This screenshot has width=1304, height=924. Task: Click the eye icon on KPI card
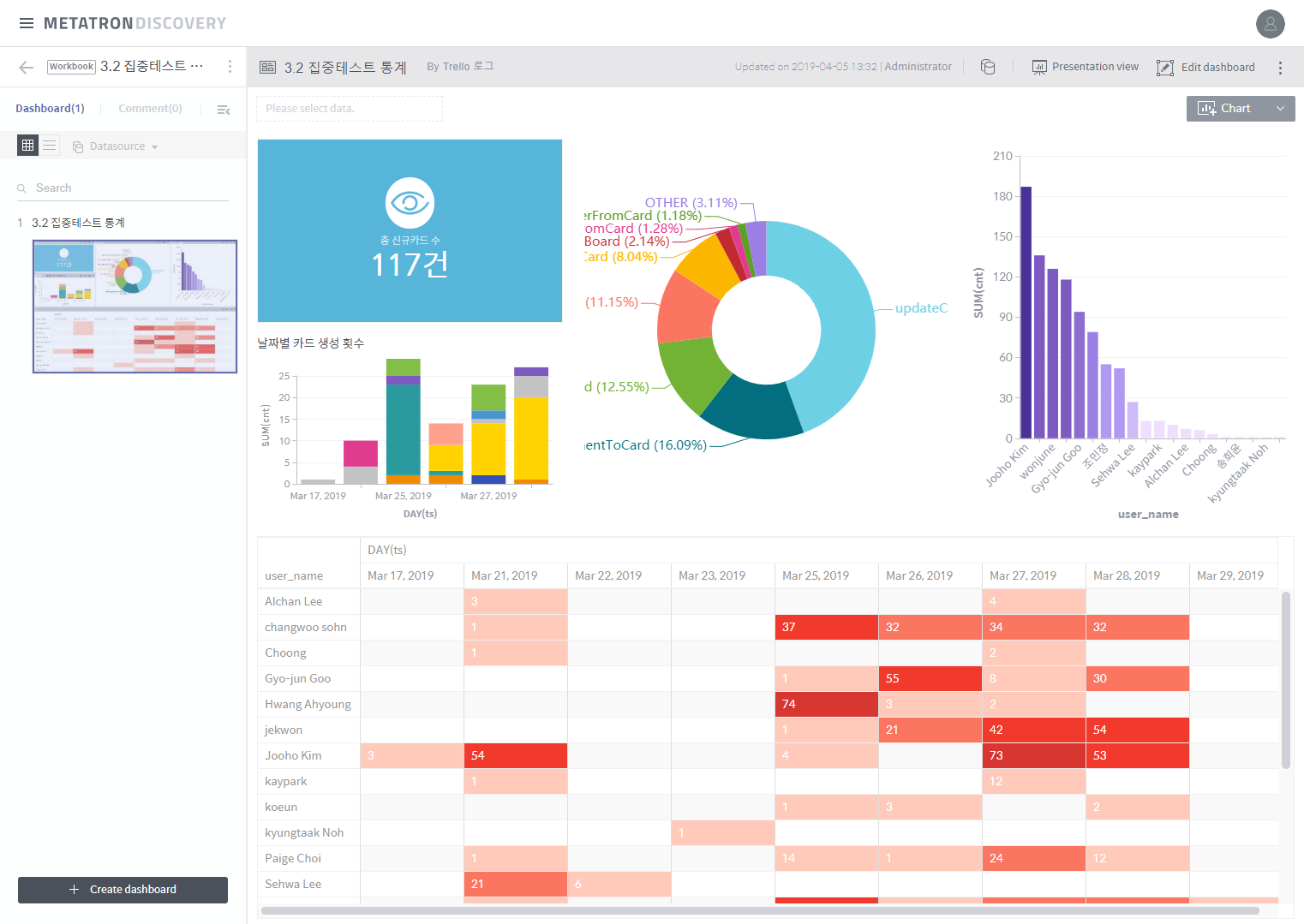pos(410,202)
